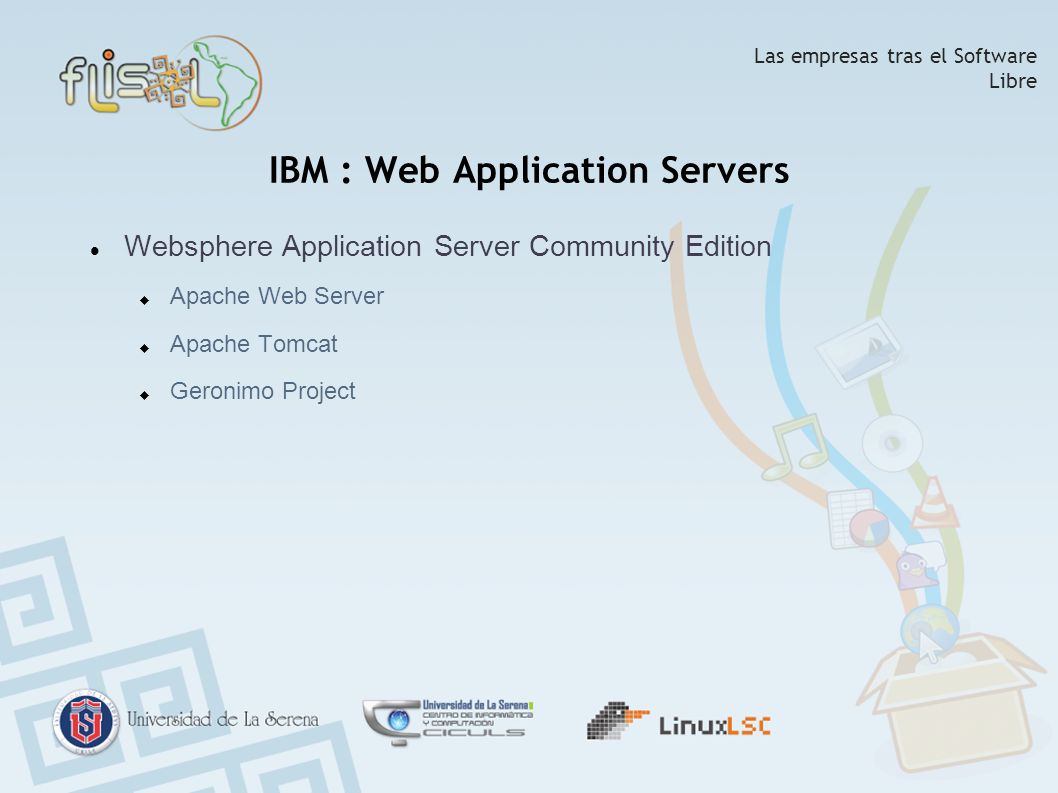Click the Pidgin bird chat icon

(x=920, y=565)
